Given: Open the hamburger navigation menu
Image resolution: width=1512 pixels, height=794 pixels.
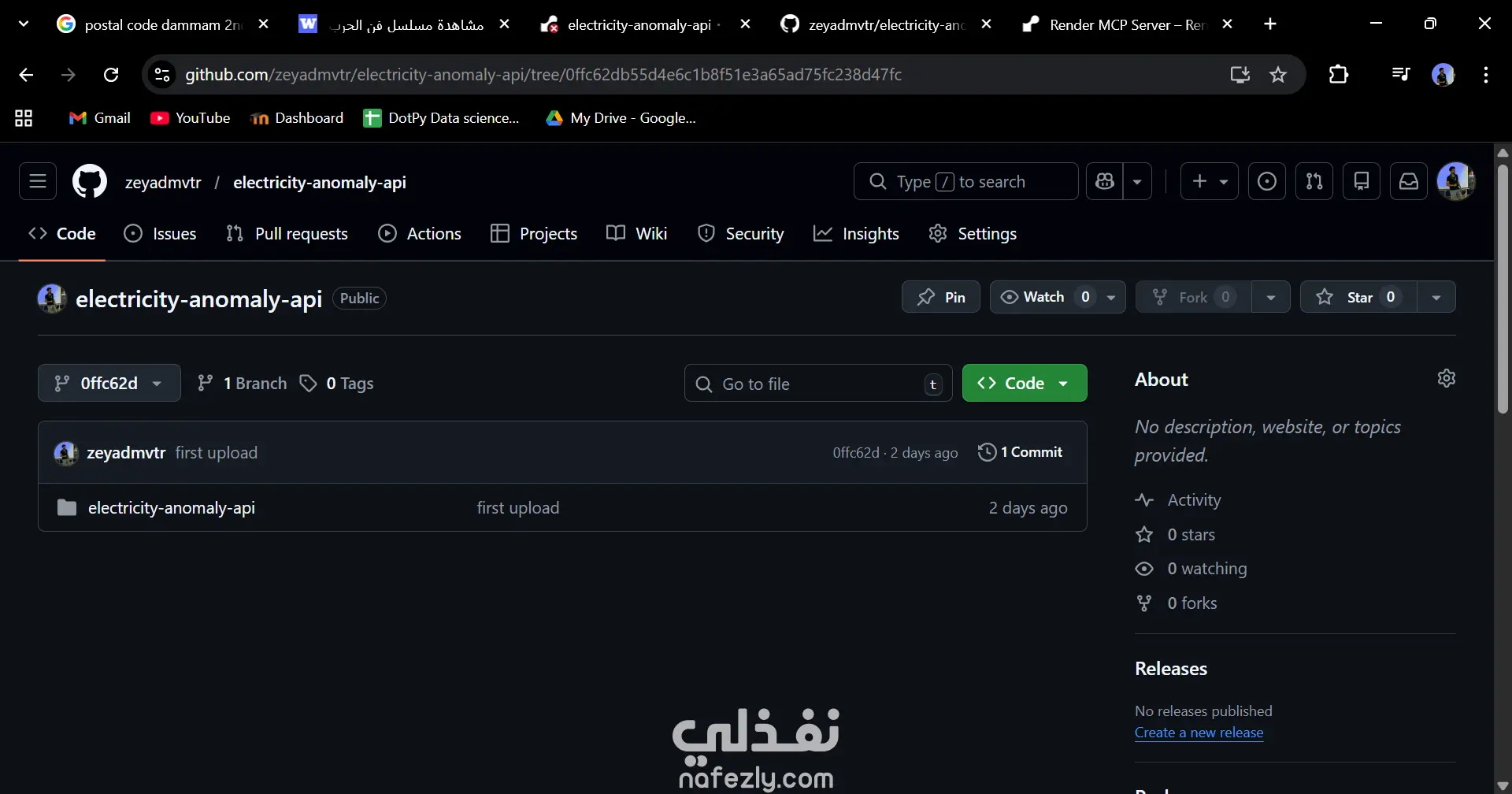Looking at the screenshot, I should (38, 182).
